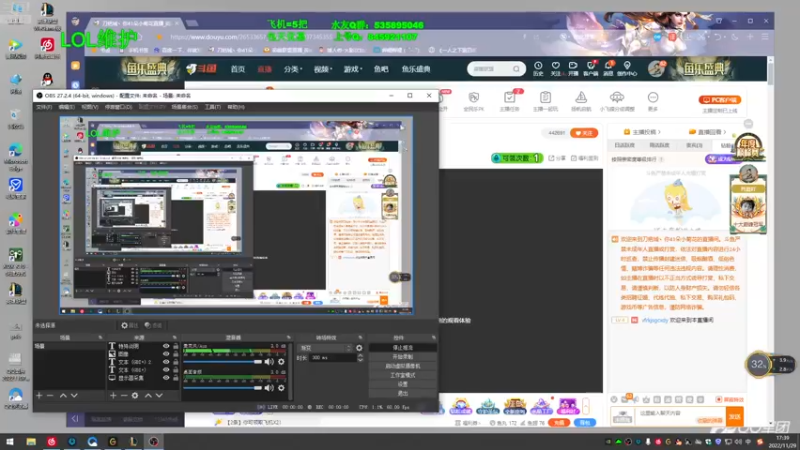This screenshot has width=800, height=450.
Task: Expand gift bar up-chevron below player
Action: (586, 406)
